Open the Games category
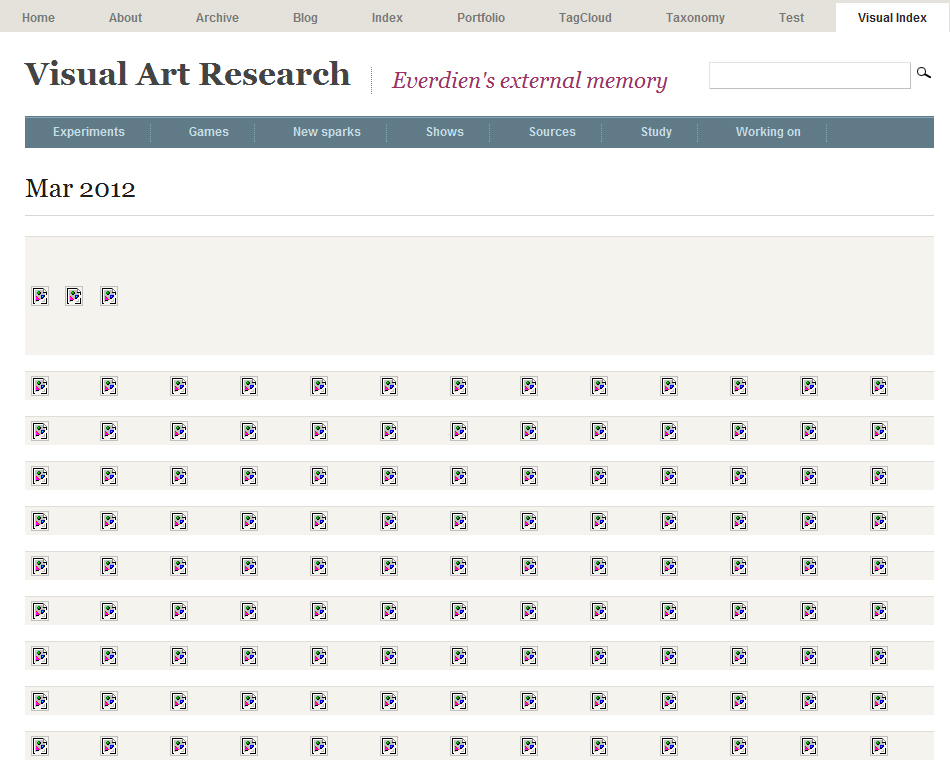This screenshot has width=950, height=773. [x=208, y=131]
